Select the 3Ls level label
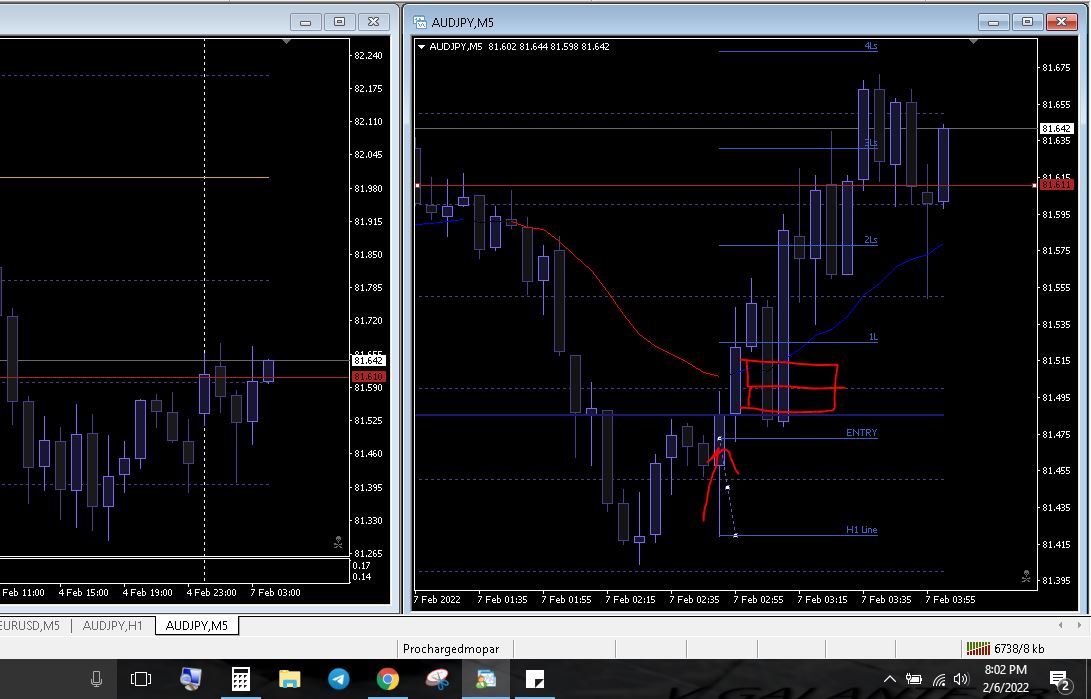Image resolution: width=1091 pixels, height=699 pixels. [870, 143]
